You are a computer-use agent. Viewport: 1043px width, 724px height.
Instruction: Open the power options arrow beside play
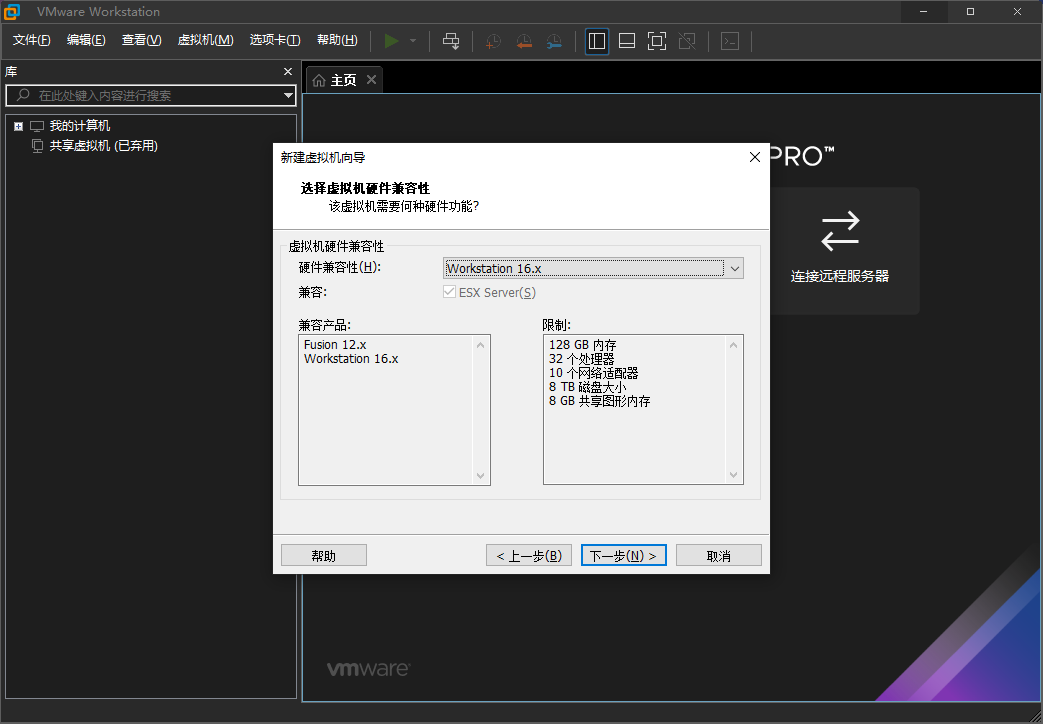coord(413,41)
